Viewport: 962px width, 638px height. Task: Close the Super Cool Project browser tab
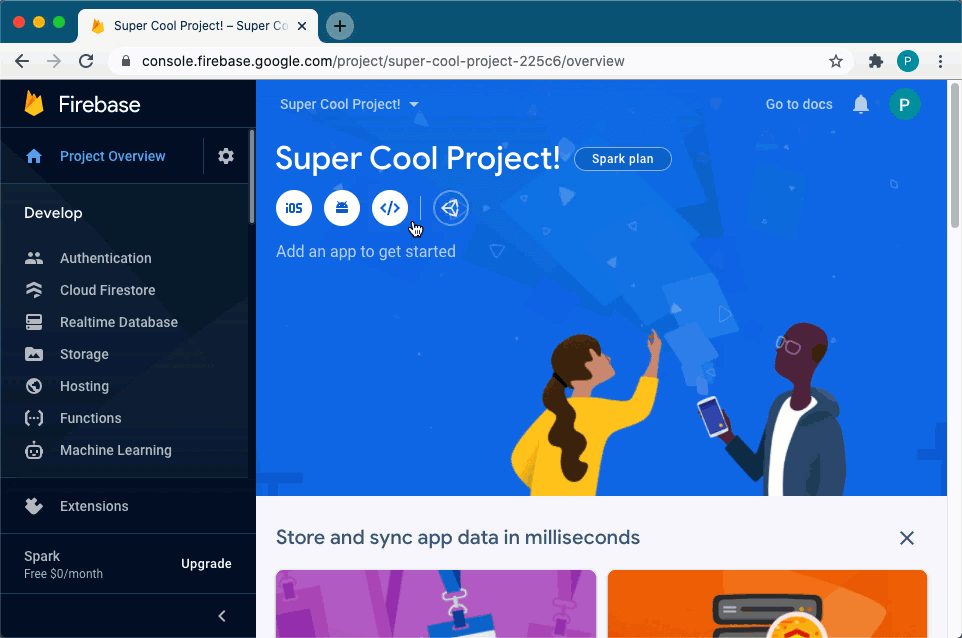[302, 26]
